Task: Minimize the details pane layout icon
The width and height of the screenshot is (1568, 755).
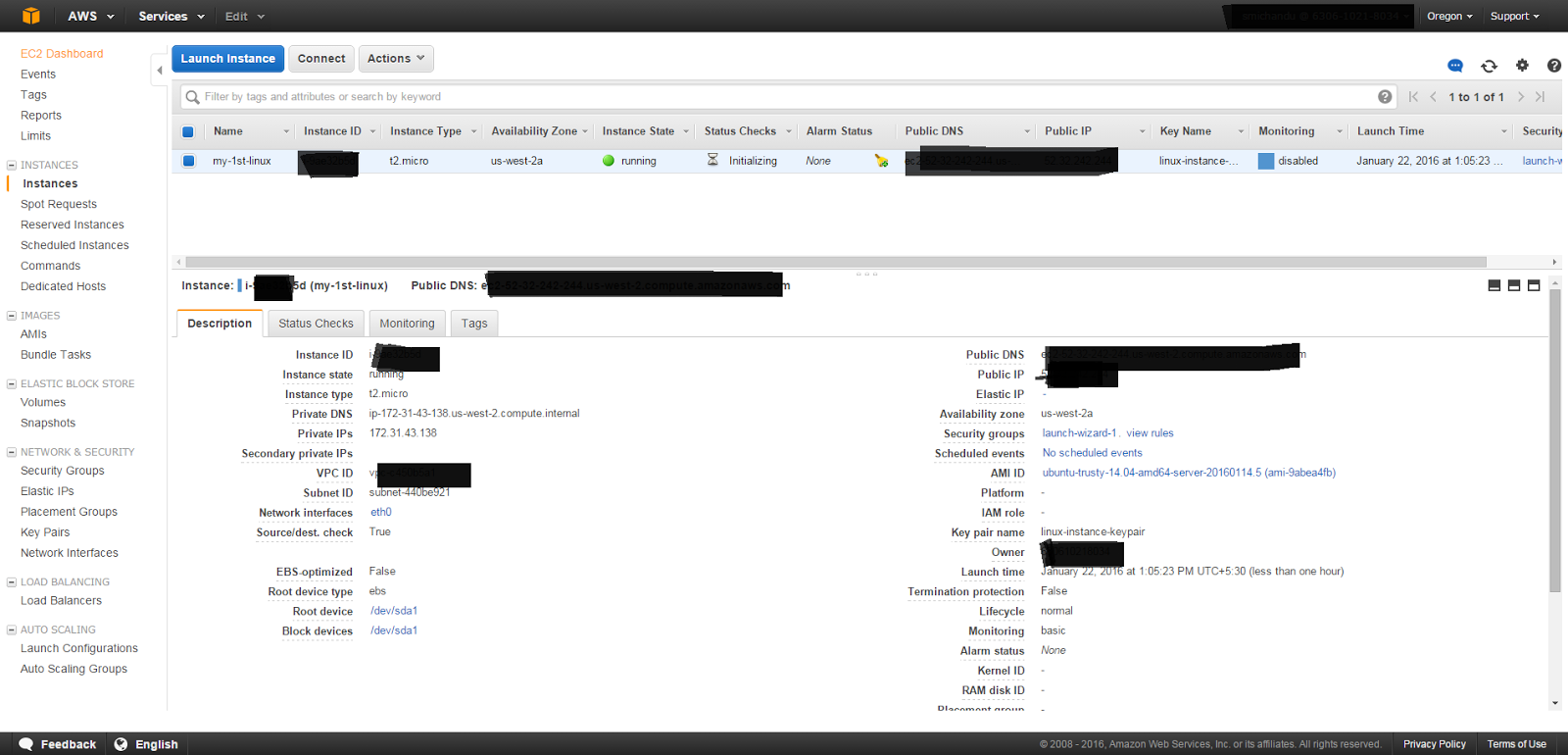Action: click(1494, 285)
